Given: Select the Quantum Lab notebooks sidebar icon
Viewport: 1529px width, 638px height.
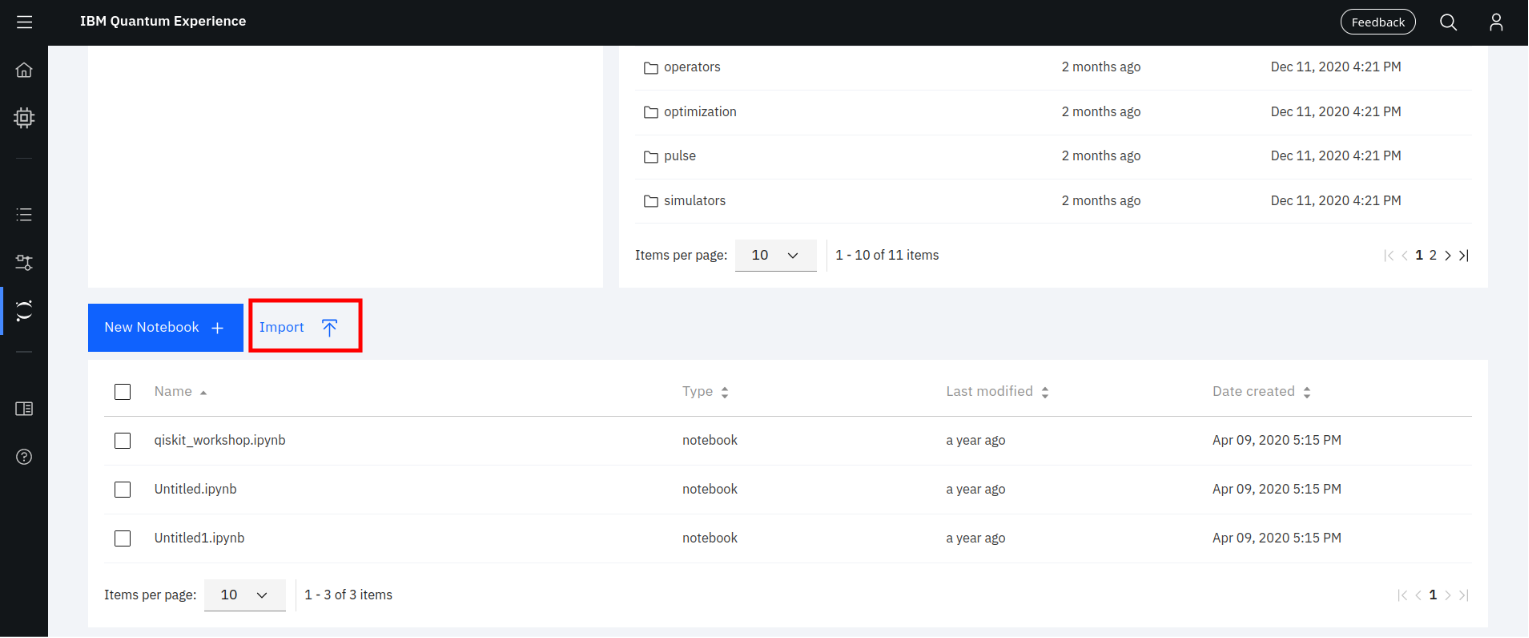Looking at the screenshot, I should [24, 311].
